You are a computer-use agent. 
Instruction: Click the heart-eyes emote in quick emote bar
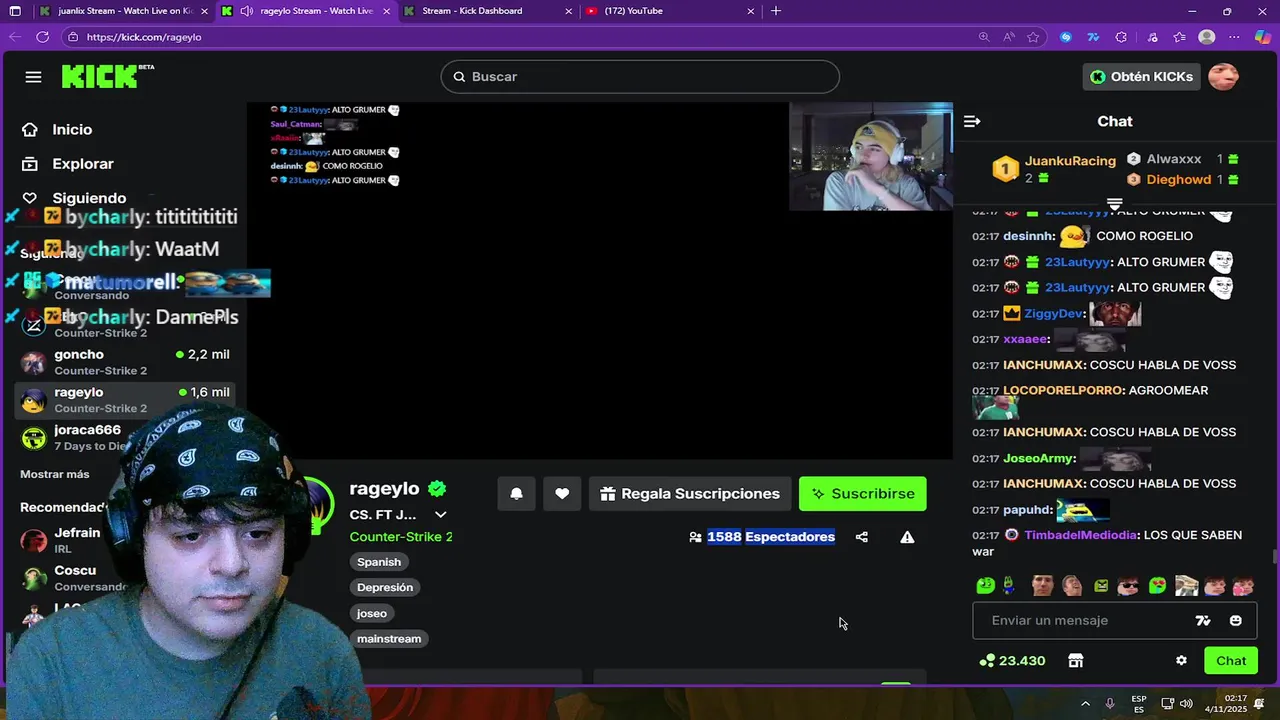pyautogui.click(x=1157, y=586)
